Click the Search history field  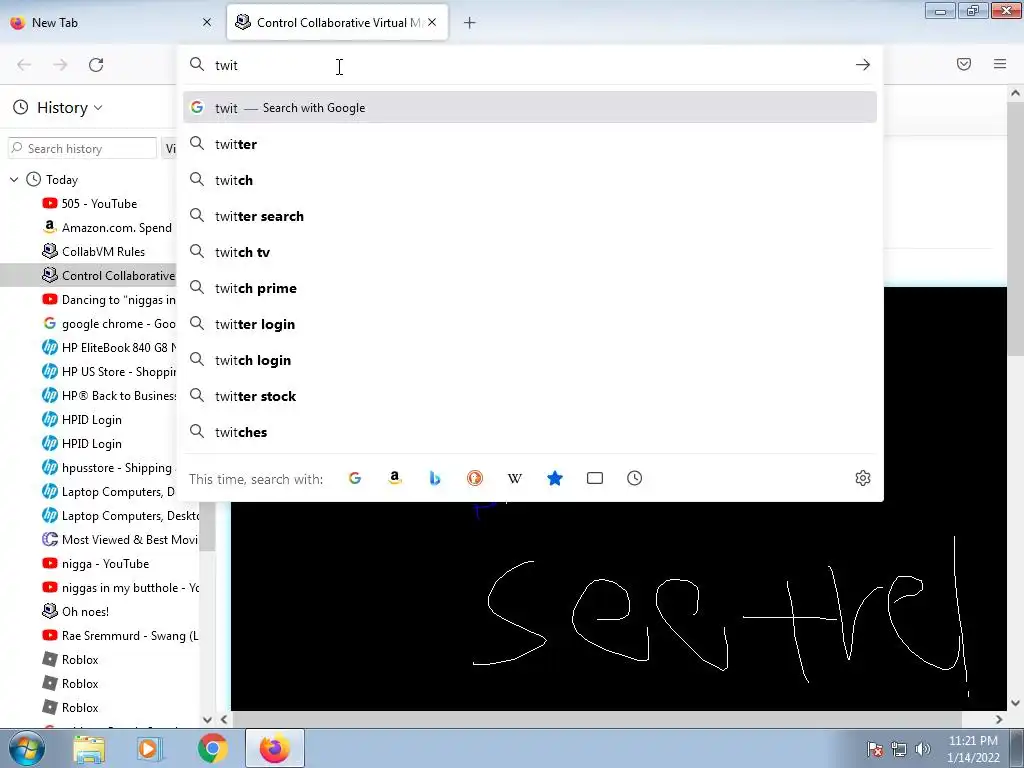(x=83, y=149)
